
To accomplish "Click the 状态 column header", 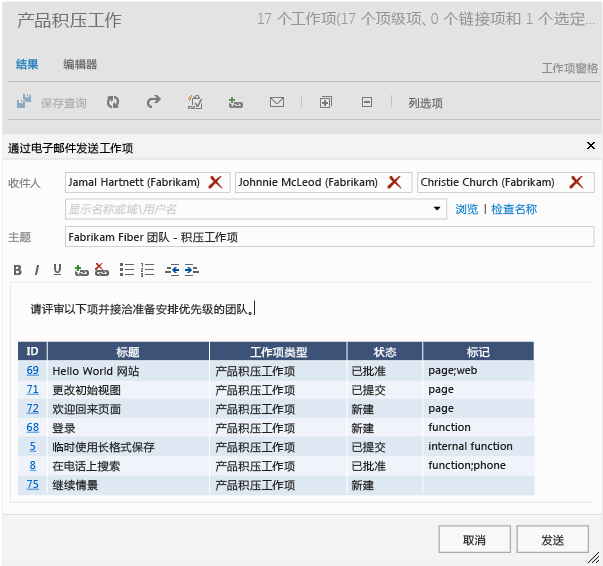I will 385,351.
